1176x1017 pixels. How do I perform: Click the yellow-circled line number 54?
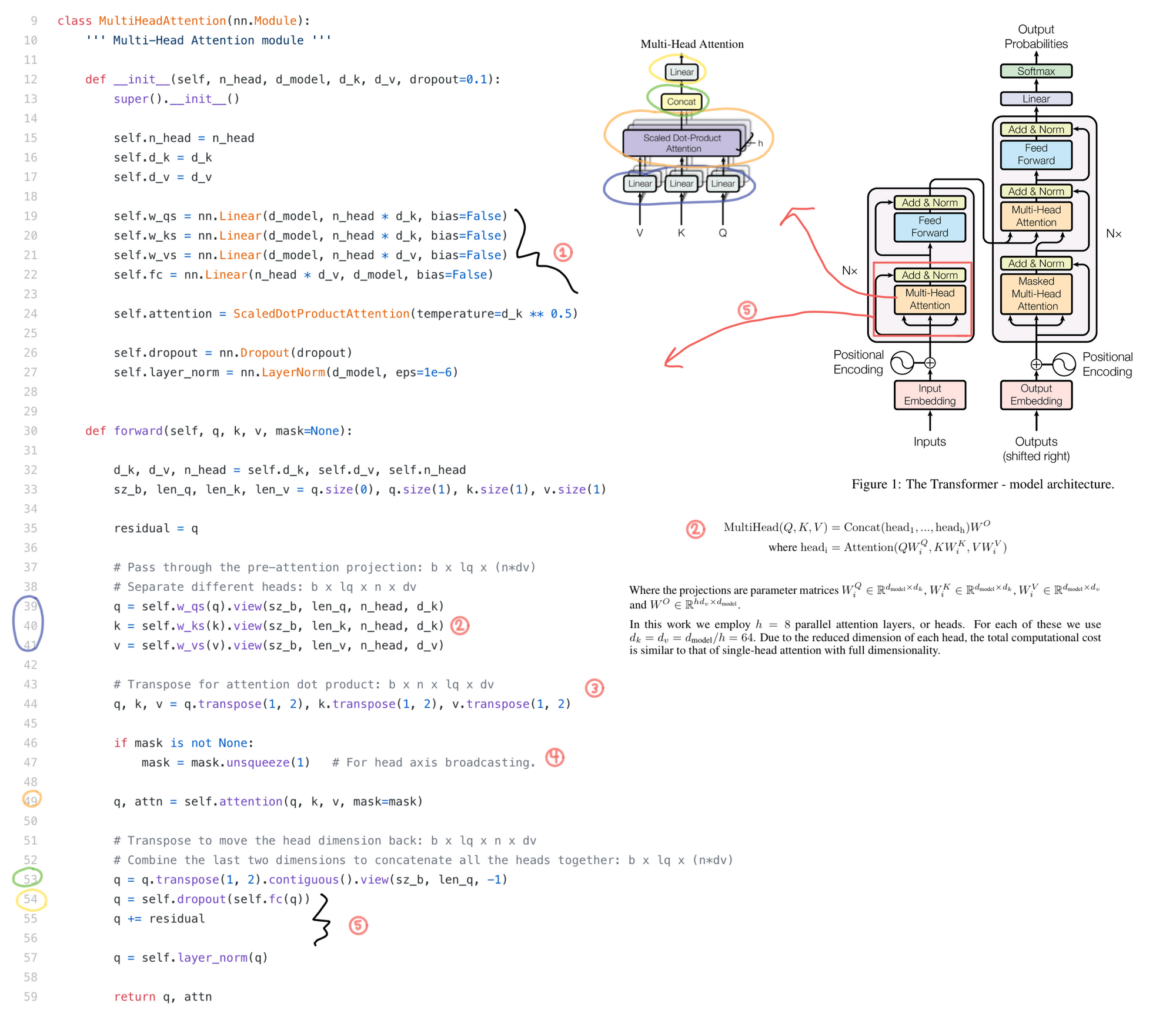(x=31, y=899)
